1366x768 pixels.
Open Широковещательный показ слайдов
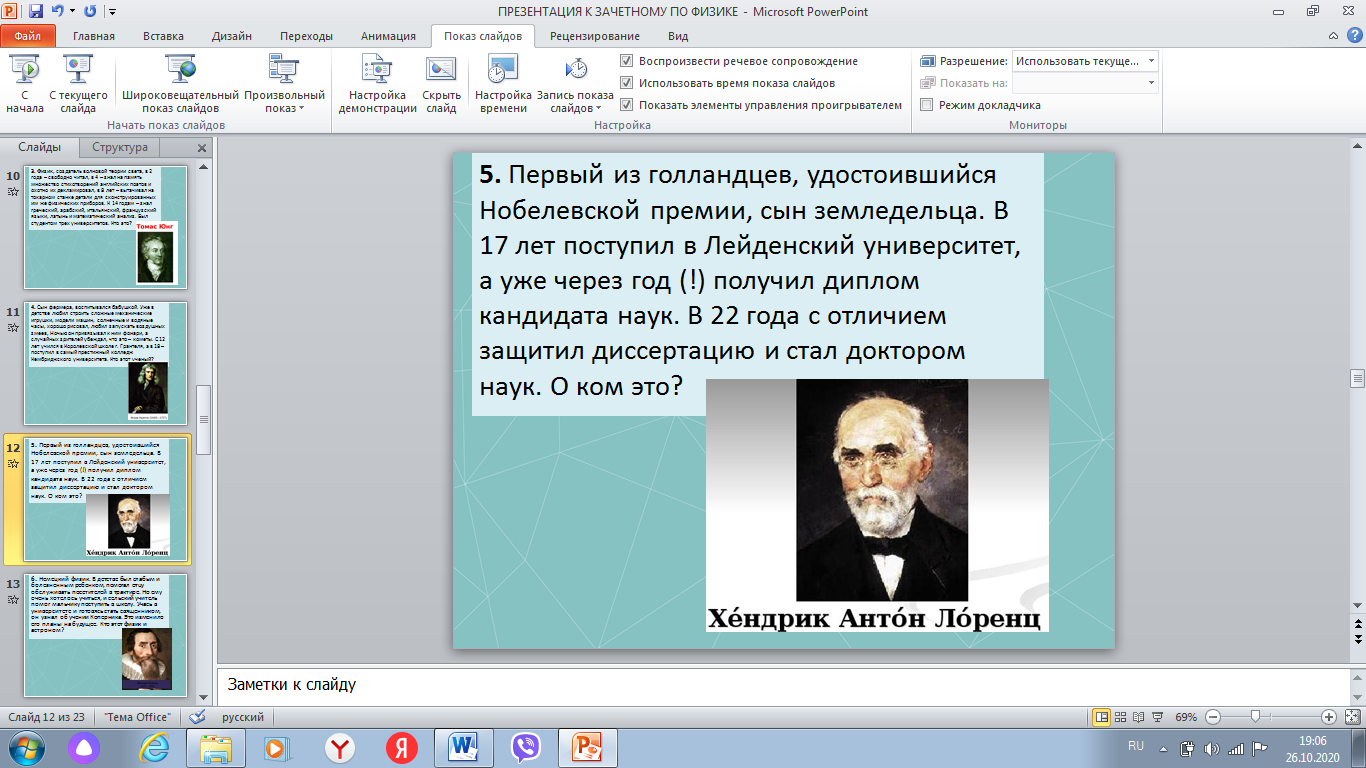[x=181, y=84]
